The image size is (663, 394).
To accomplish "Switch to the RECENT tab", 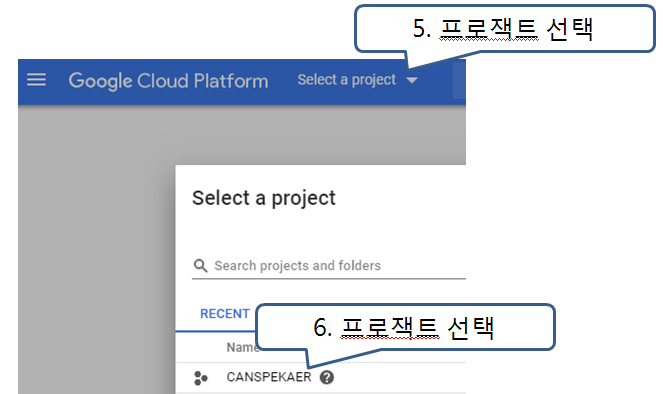I will (x=225, y=314).
